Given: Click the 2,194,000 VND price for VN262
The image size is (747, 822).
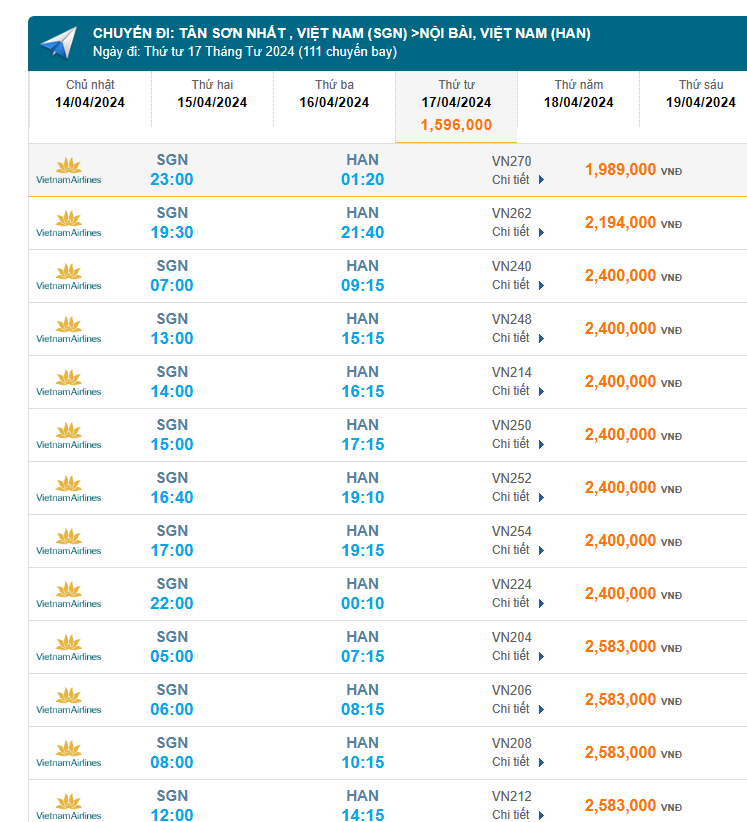Looking at the screenshot, I should pyautogui.click(x=620, y=223).
